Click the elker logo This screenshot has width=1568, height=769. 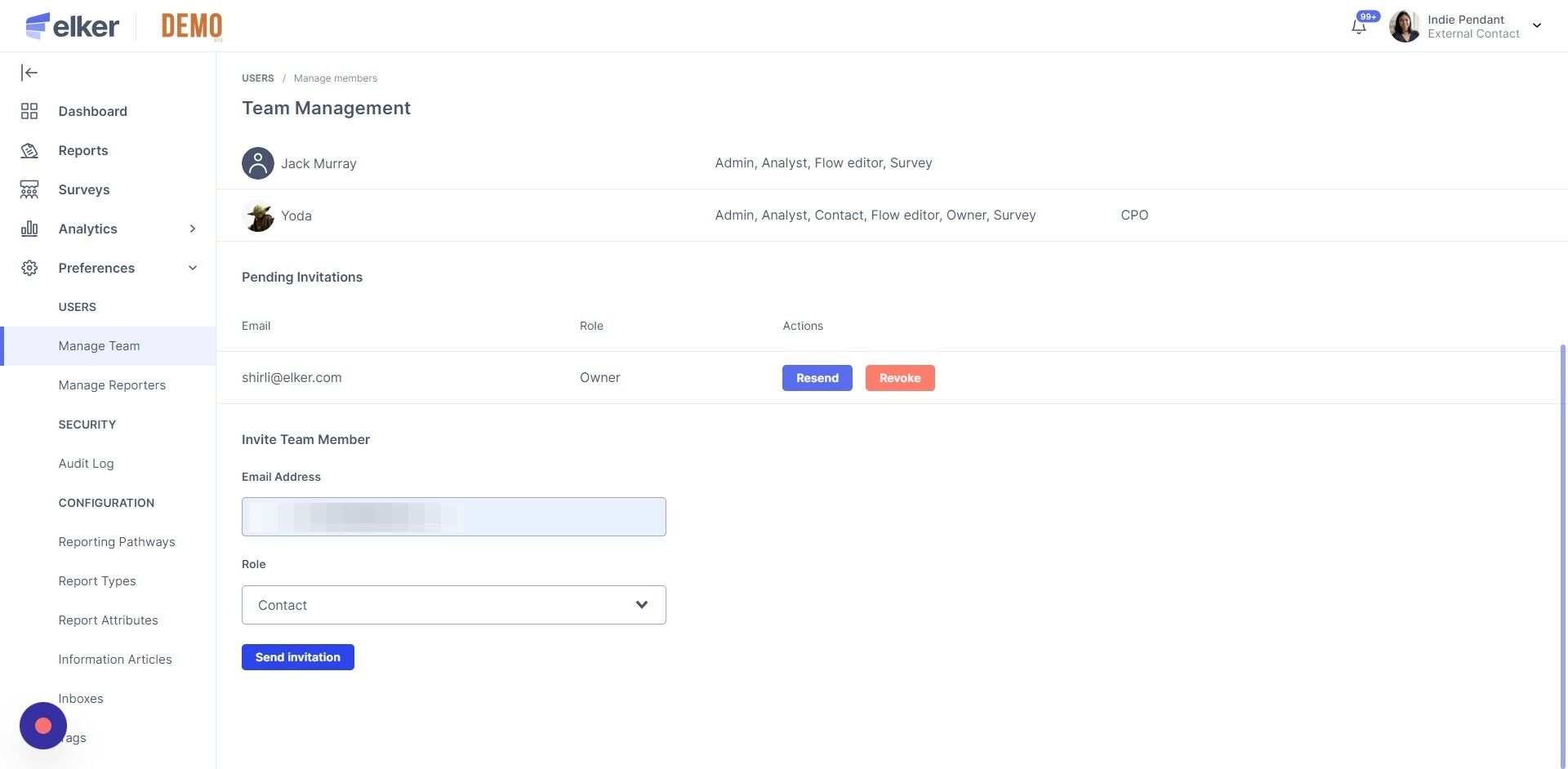click(x=72, y=26)
